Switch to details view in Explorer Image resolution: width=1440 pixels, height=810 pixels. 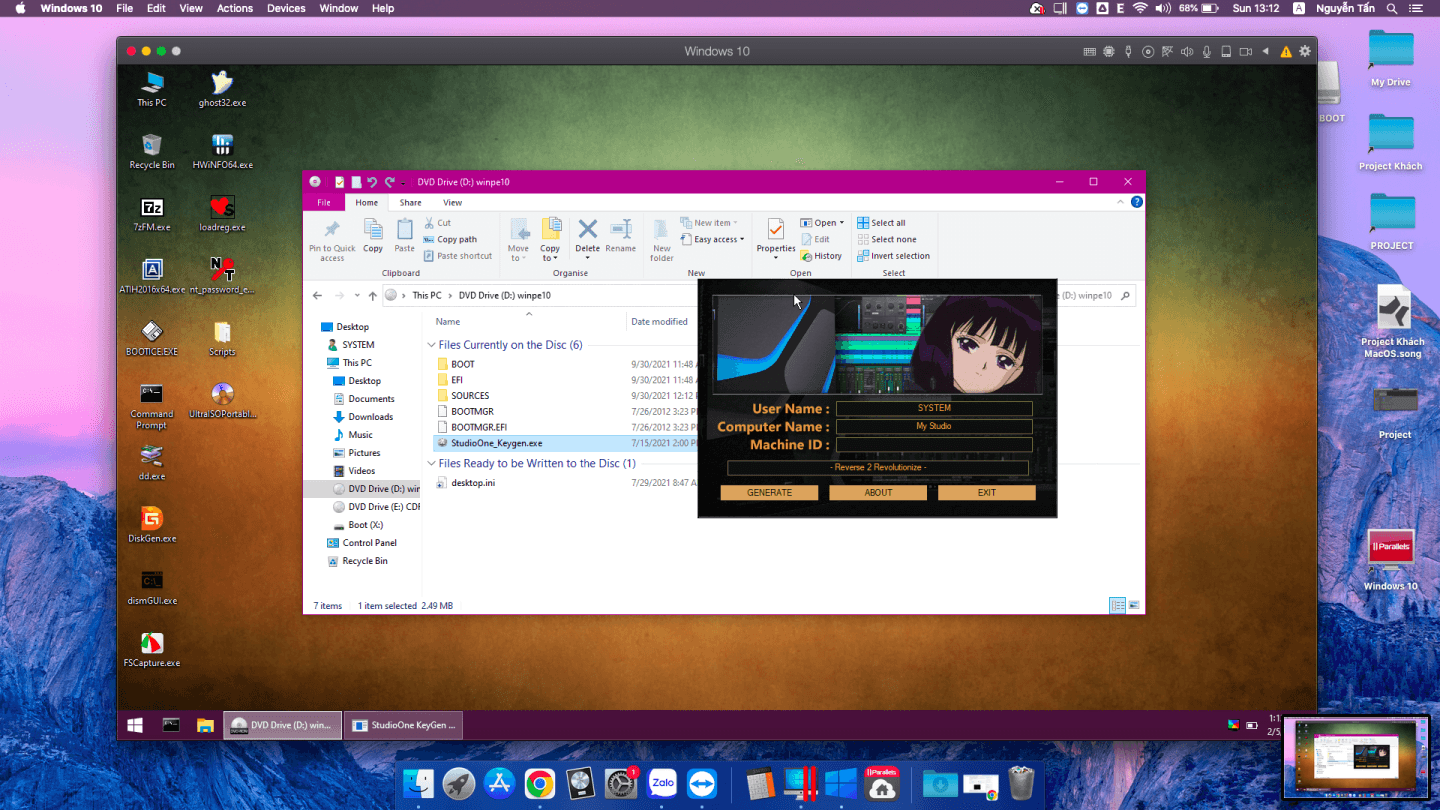[x=1117, y=605]
